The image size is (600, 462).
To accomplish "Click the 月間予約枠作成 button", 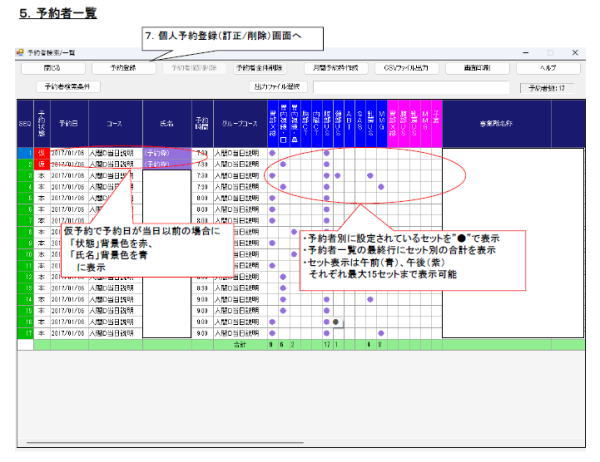I will (336, 68).
